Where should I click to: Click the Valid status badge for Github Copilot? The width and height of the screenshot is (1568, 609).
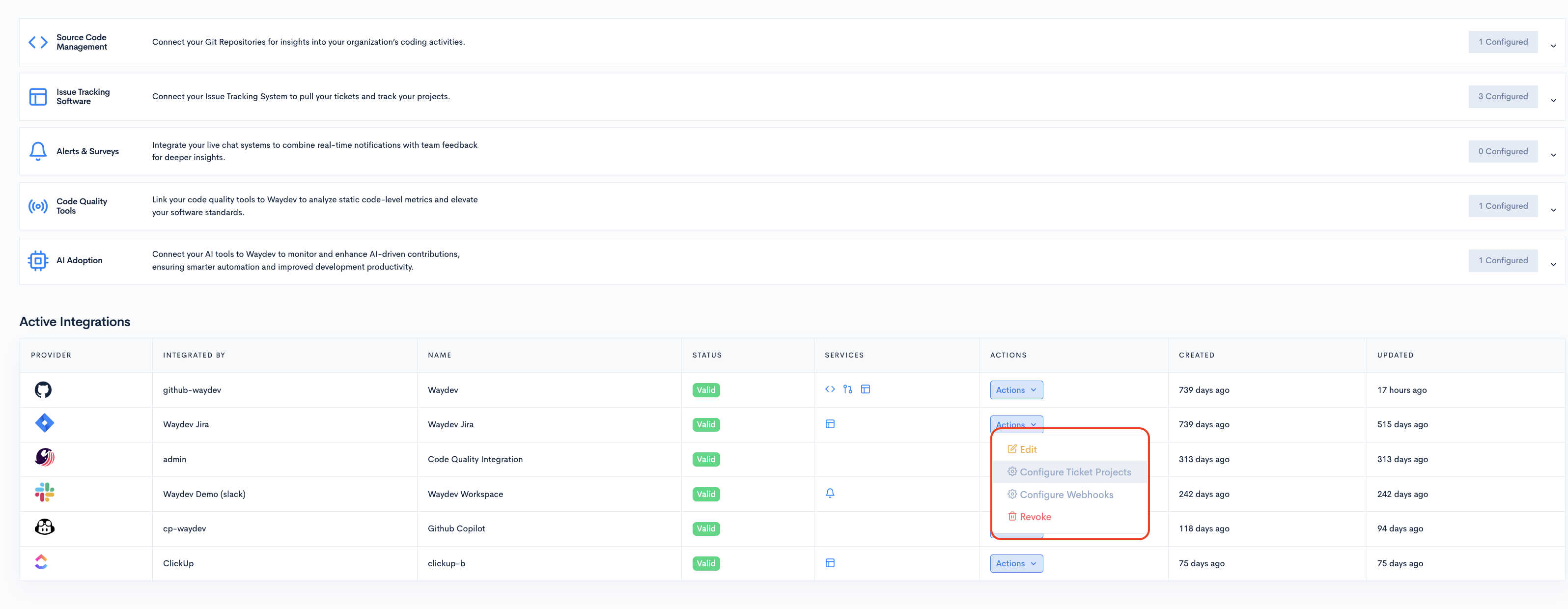[705, 528]
